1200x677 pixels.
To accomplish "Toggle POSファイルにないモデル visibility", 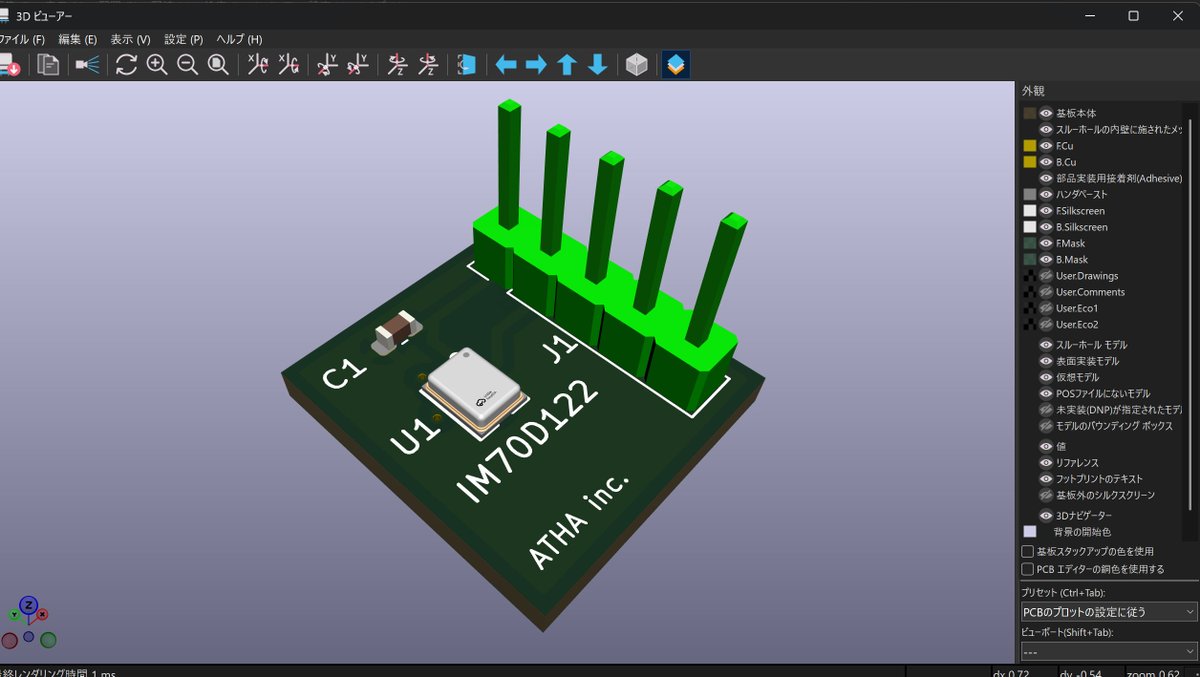I will 1046,394.
